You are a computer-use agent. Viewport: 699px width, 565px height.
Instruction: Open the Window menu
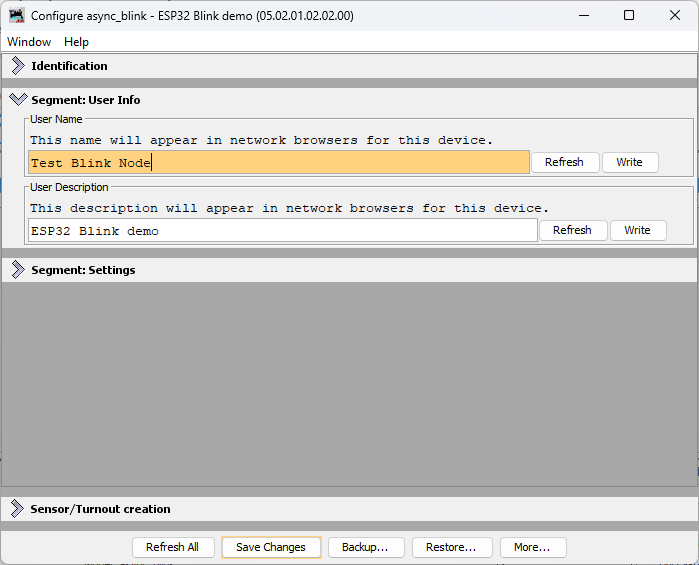point(29,42)
